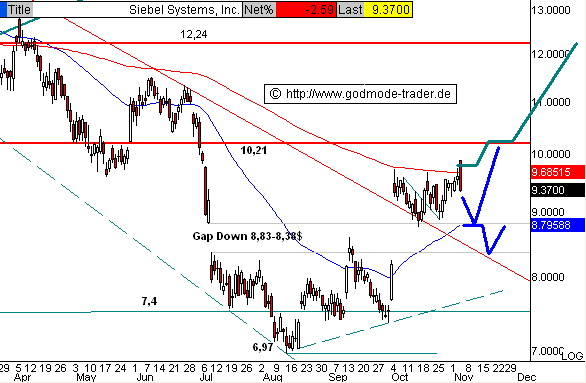The height and width of the screenshot is (383, 586).
Task: Click the blue 8.79588 price tag
Action: click(x=558, y=225)
